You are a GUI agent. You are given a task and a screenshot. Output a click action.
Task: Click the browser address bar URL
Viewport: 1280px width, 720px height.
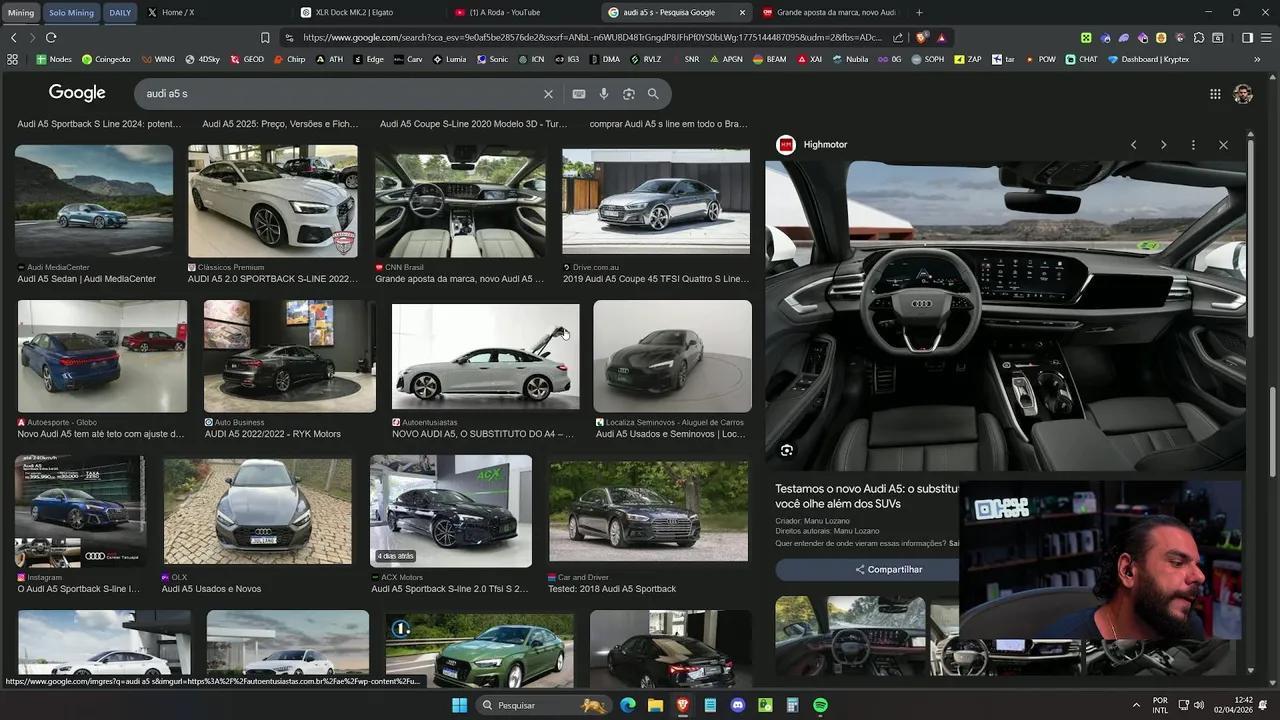590,38
